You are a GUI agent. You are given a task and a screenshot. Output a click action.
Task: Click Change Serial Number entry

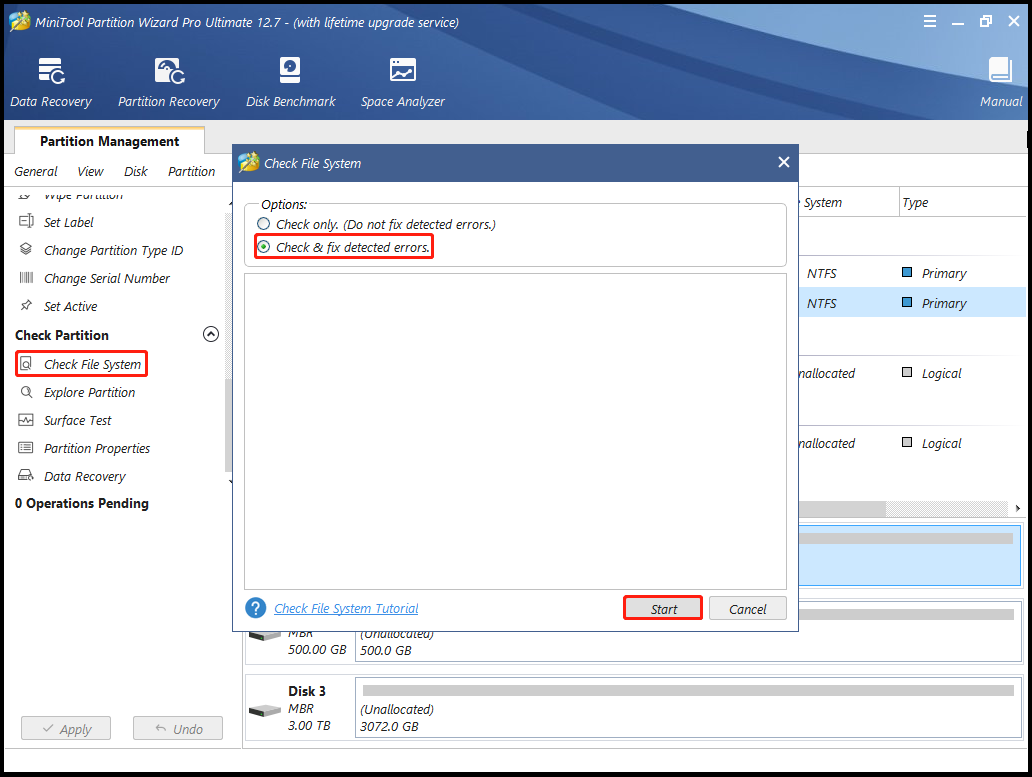[107, 278]
